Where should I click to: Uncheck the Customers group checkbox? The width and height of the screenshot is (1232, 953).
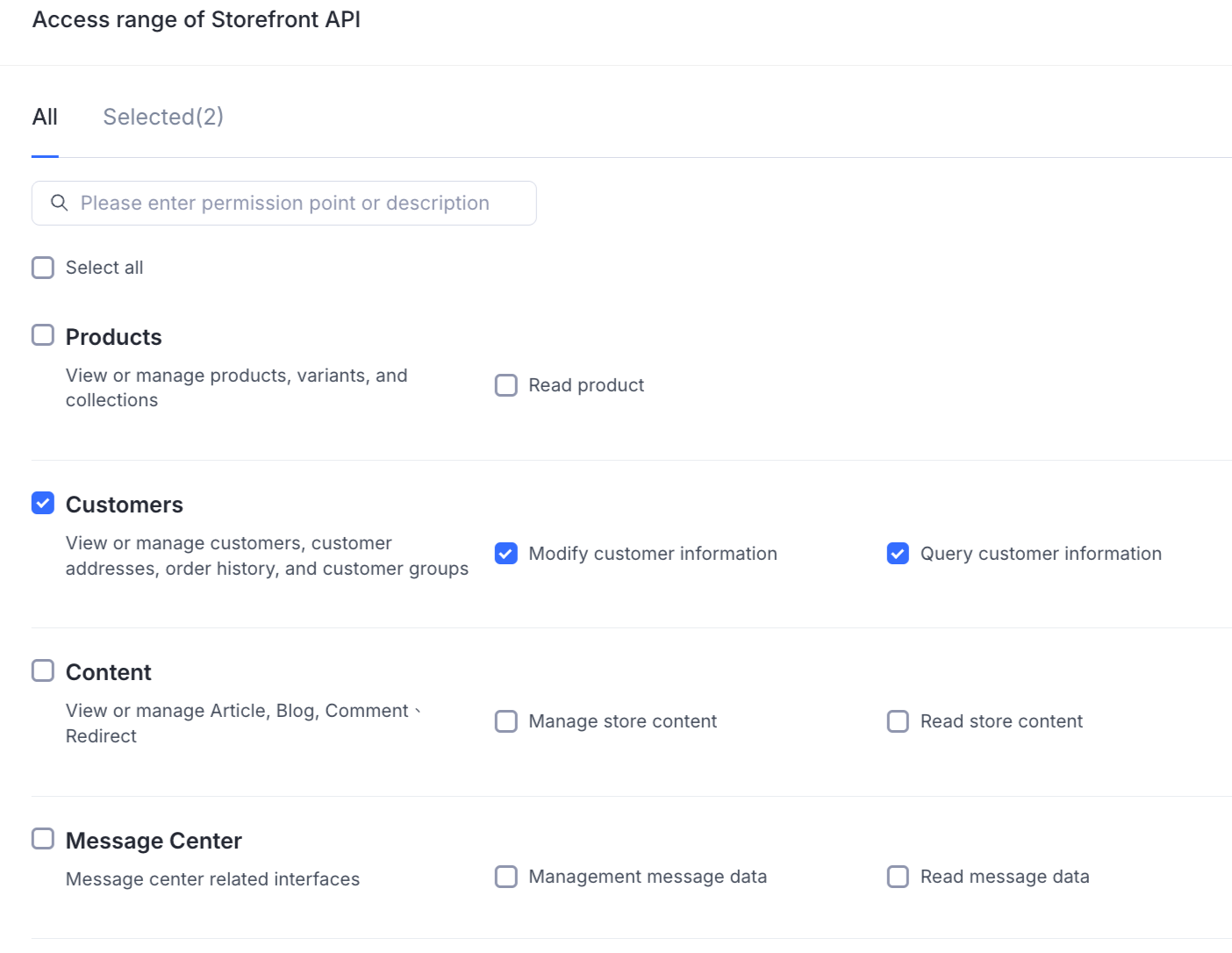point(43,503)
